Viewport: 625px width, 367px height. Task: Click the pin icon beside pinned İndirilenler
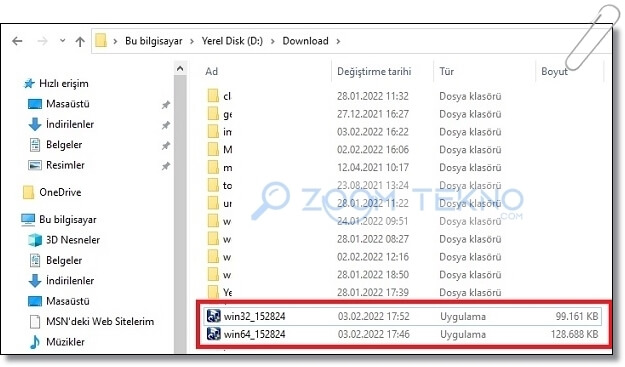(165, 125)
